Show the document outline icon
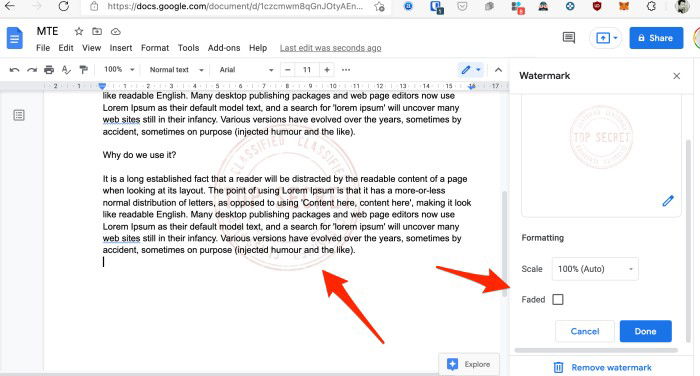 tap(19, 115)
